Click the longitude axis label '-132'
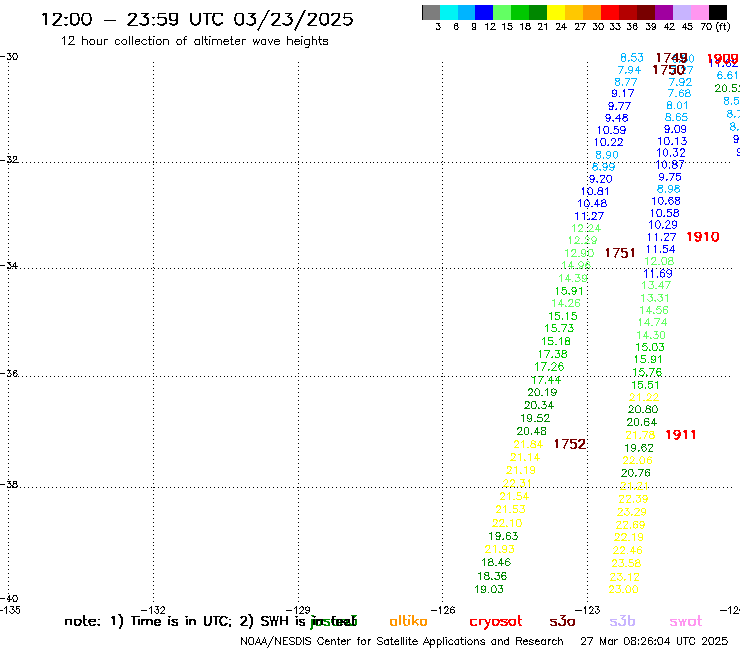Image resolution: width=740 pixels, height=650 pixels. tap(153, 610)
